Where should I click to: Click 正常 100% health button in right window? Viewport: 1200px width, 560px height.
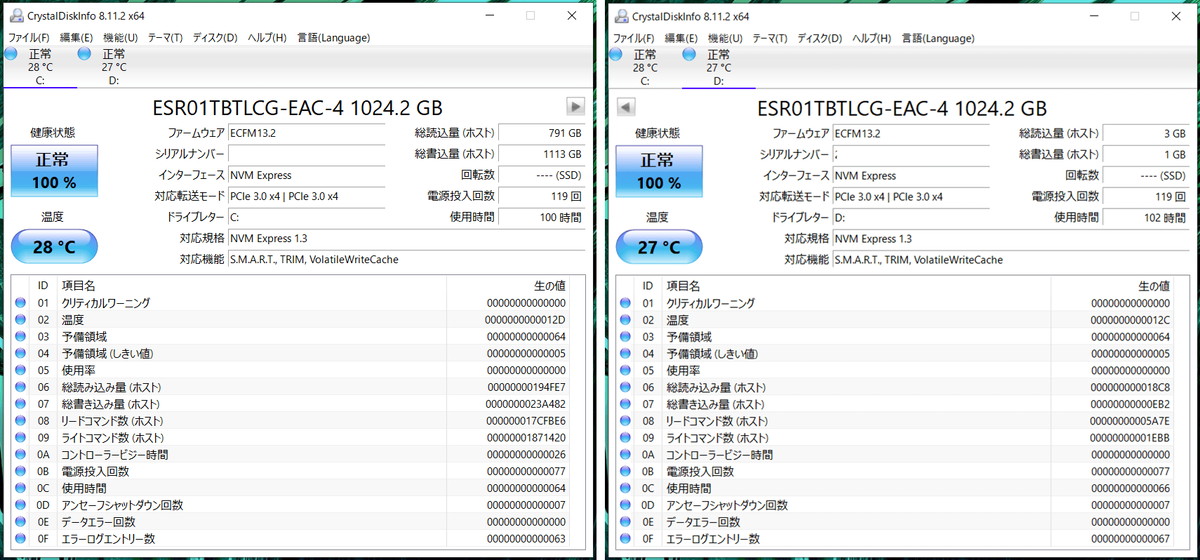tap(660, 170)
